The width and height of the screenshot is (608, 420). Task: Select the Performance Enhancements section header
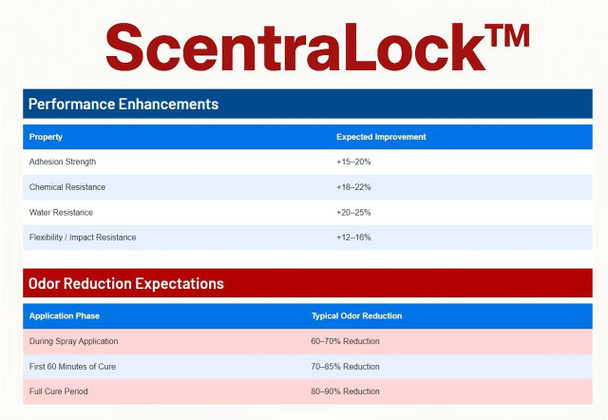click(x=123, y=104)
